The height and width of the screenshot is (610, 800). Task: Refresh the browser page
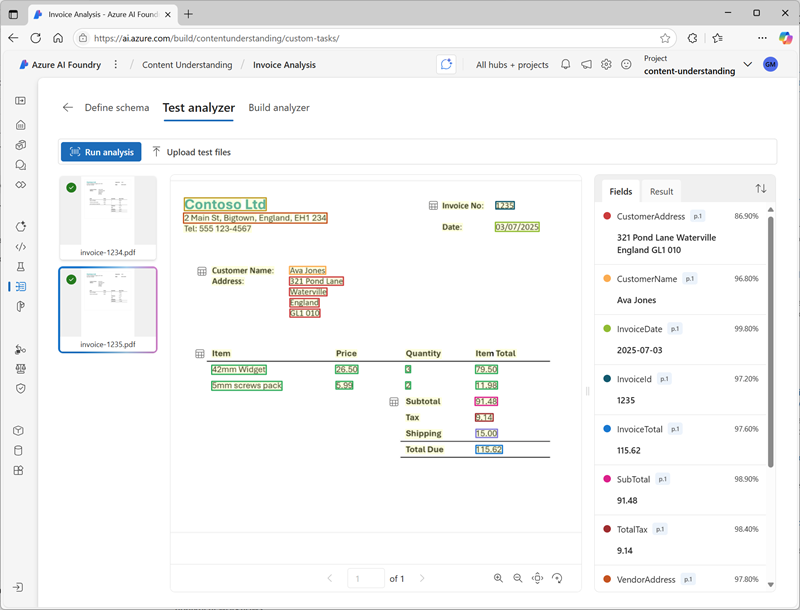coord(35,38)
